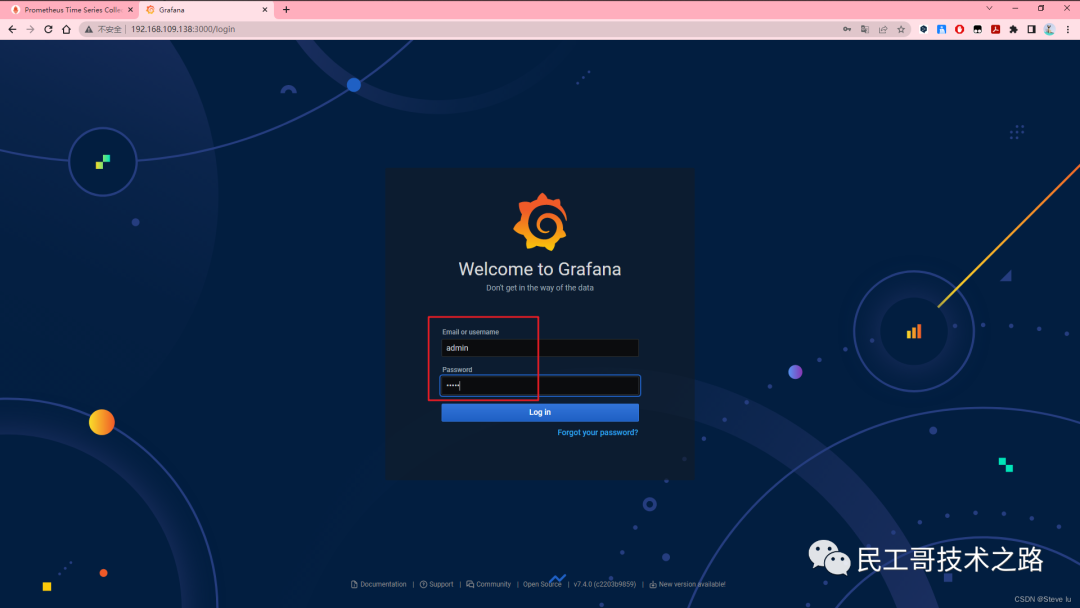
Task: Select the Grafana browser tab
Action: 207,10
